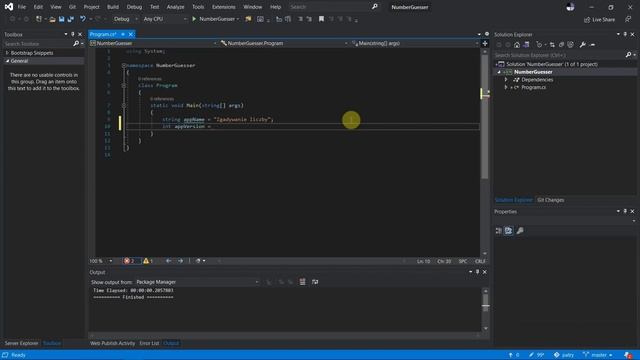Image resolution: width=640 pixels, height=360 pixels.
Task: Toggle Show All Files in Solution Explorer
Action: 571,45
